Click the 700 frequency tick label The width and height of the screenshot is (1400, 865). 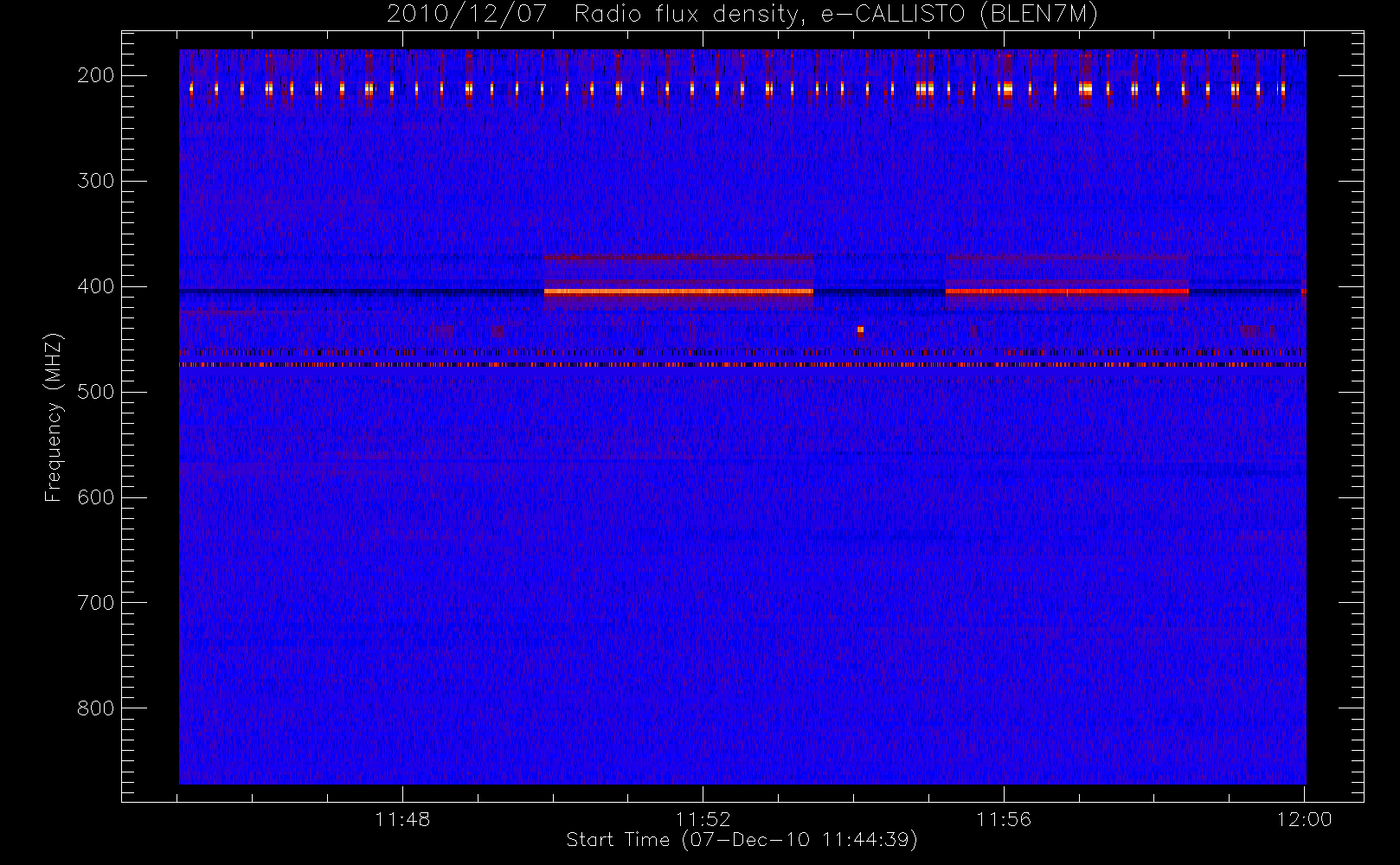click(95, 603)
